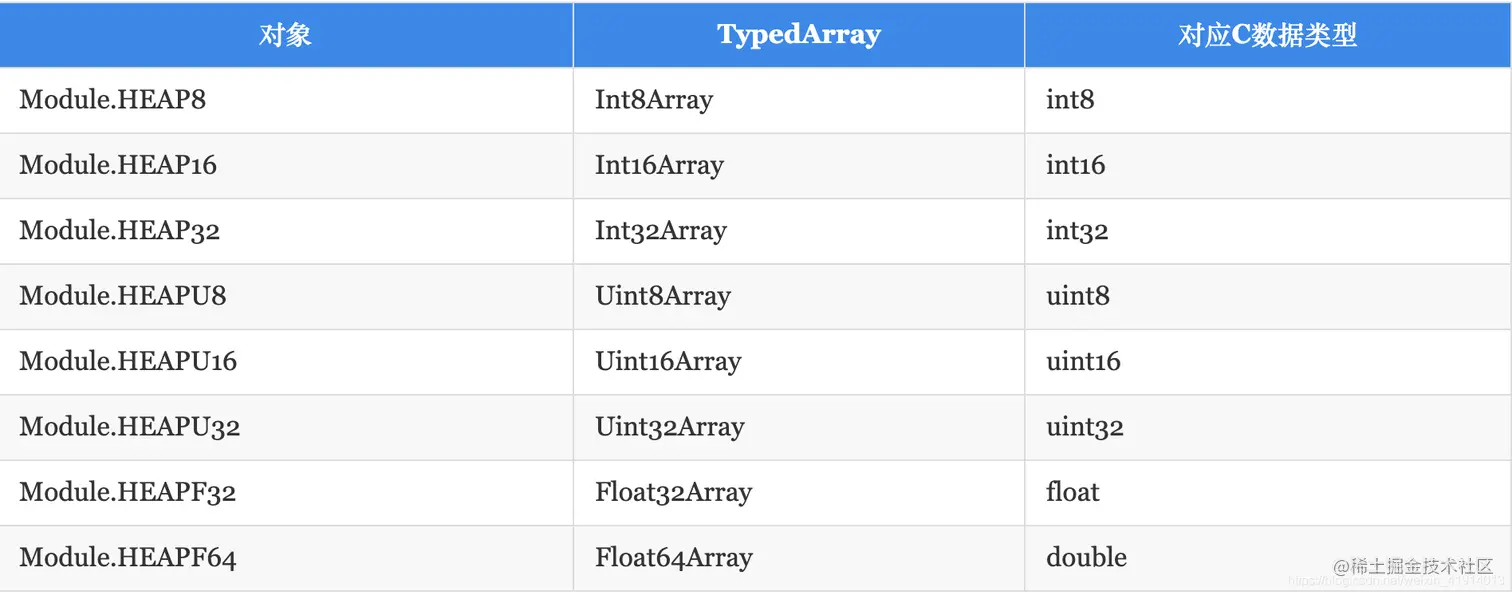
Task: Click the 对应C数据类型 column header
Action: tap(1267, 35)
